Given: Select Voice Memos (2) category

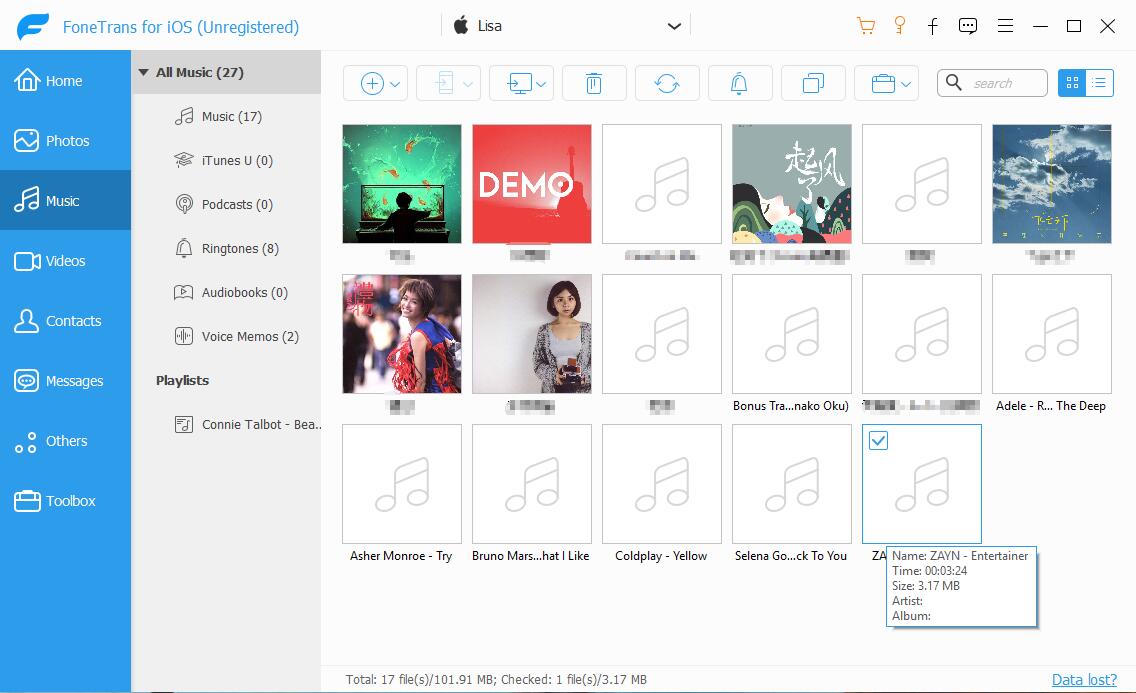Looking at the screenshot, I should [226, 337].
